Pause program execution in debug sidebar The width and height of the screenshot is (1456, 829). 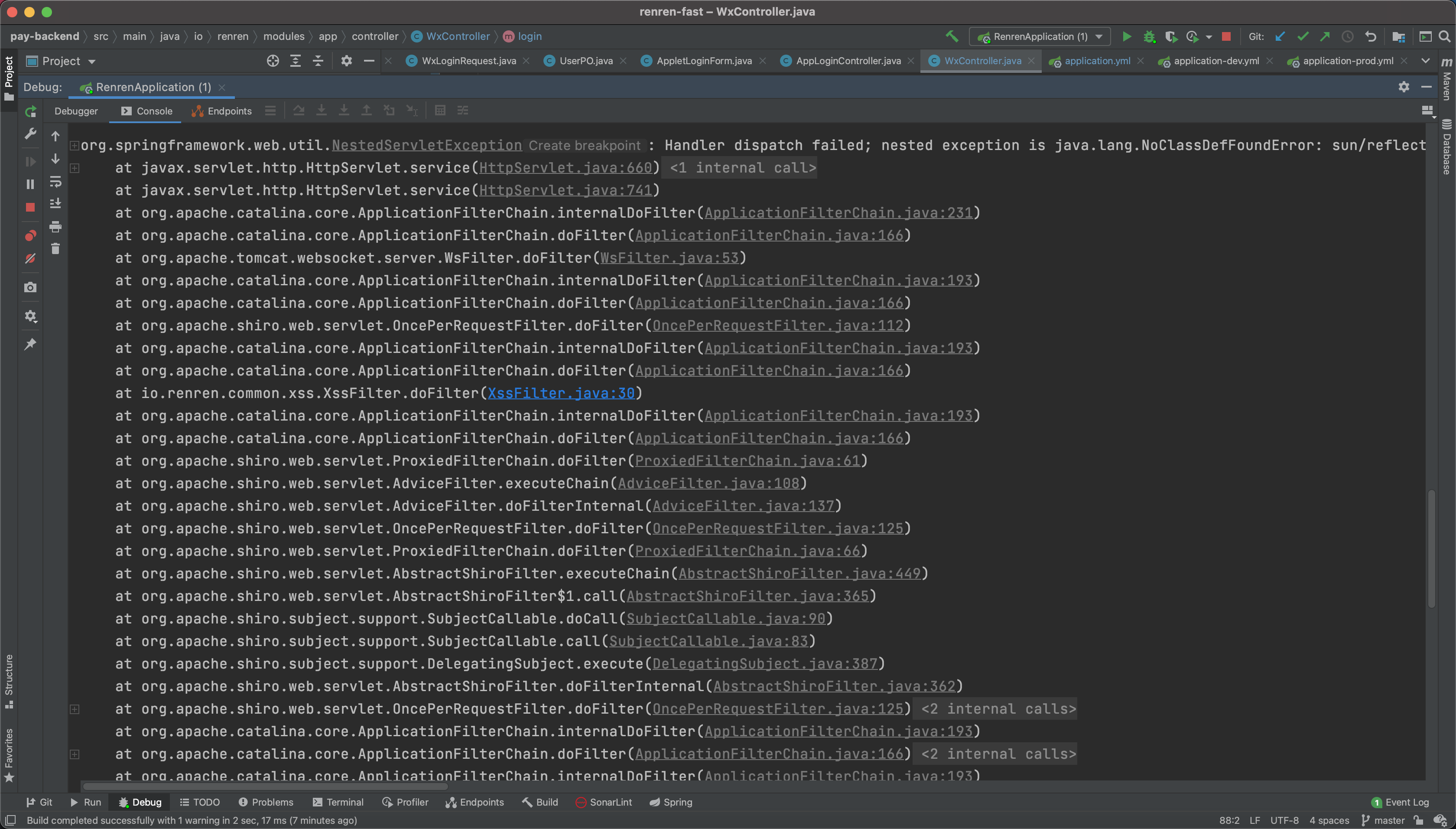click(x=31, y=184)
